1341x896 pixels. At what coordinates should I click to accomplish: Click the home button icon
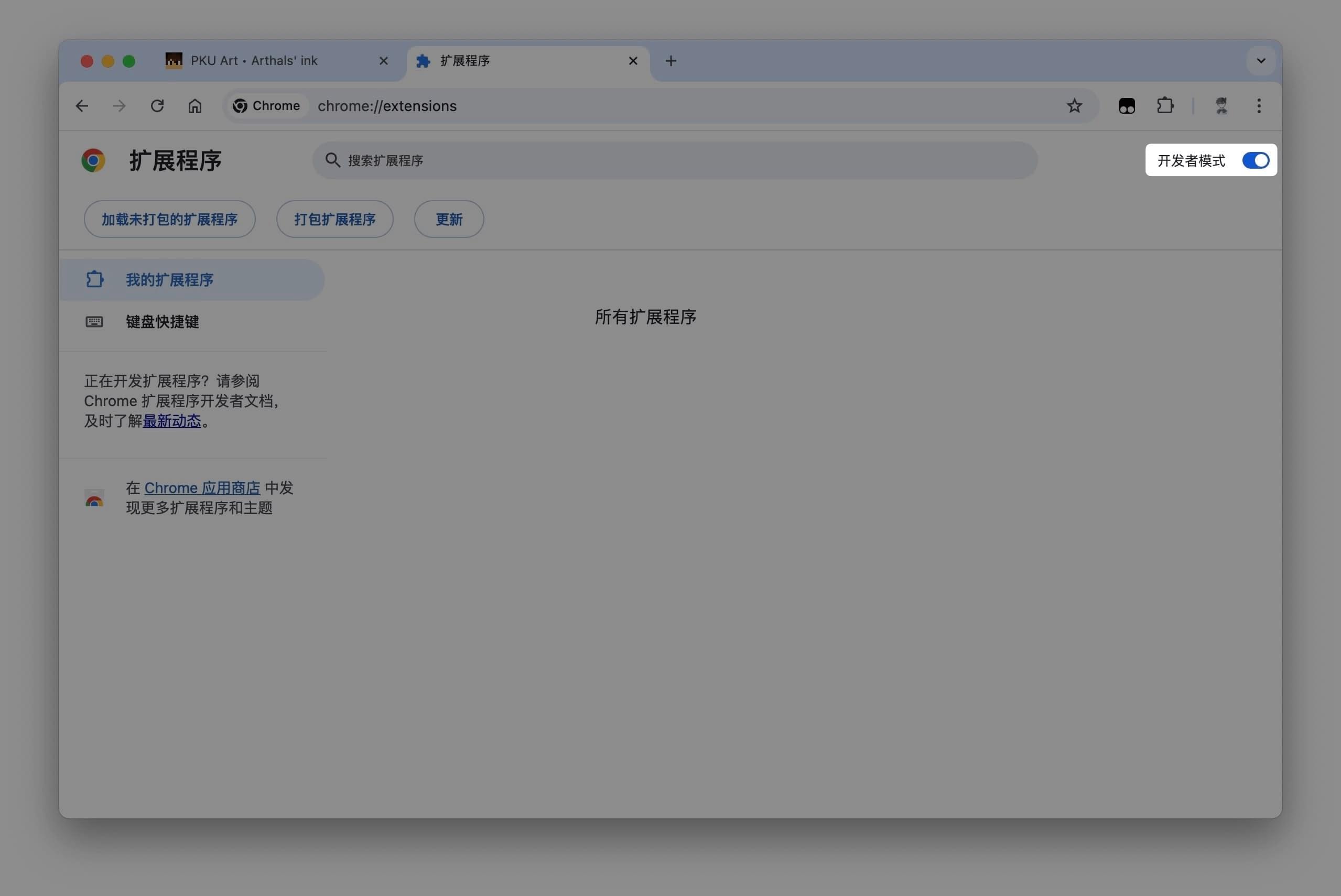[195, 106]
